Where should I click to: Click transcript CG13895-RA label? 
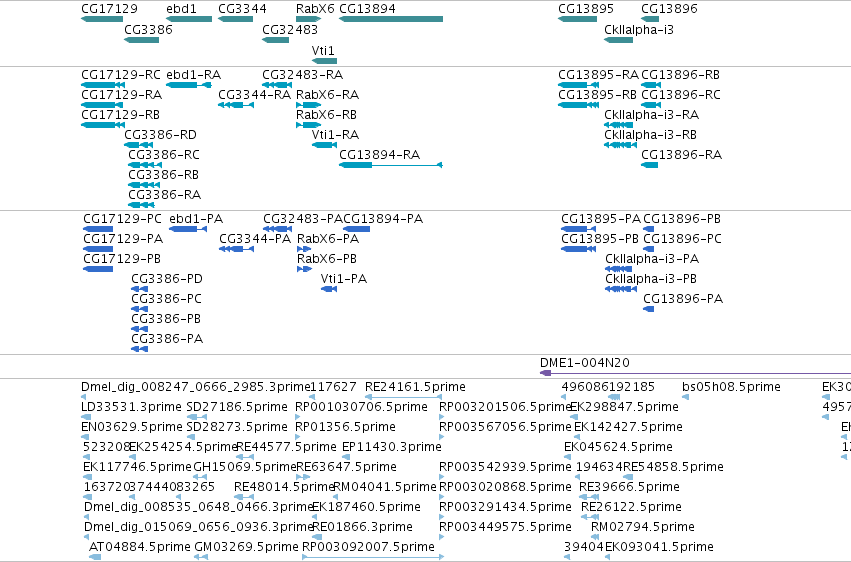pos(598,75)
